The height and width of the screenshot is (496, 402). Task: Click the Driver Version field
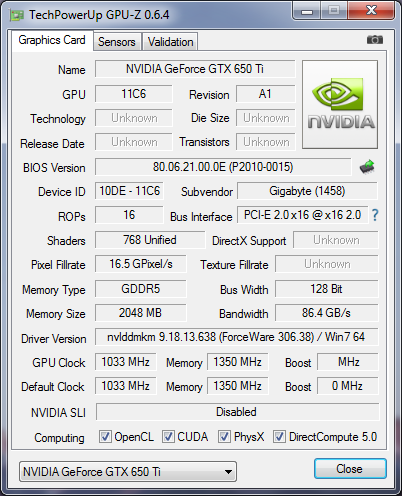[236, 337]
